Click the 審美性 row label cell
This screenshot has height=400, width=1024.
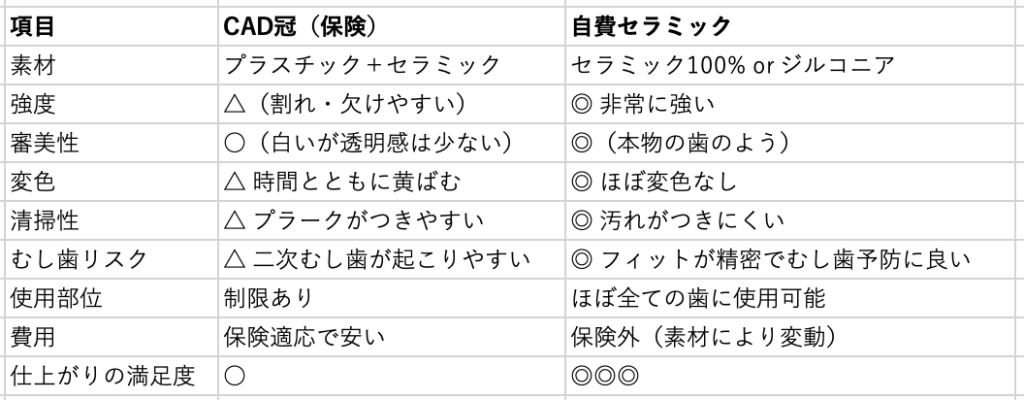click(44, 143)
